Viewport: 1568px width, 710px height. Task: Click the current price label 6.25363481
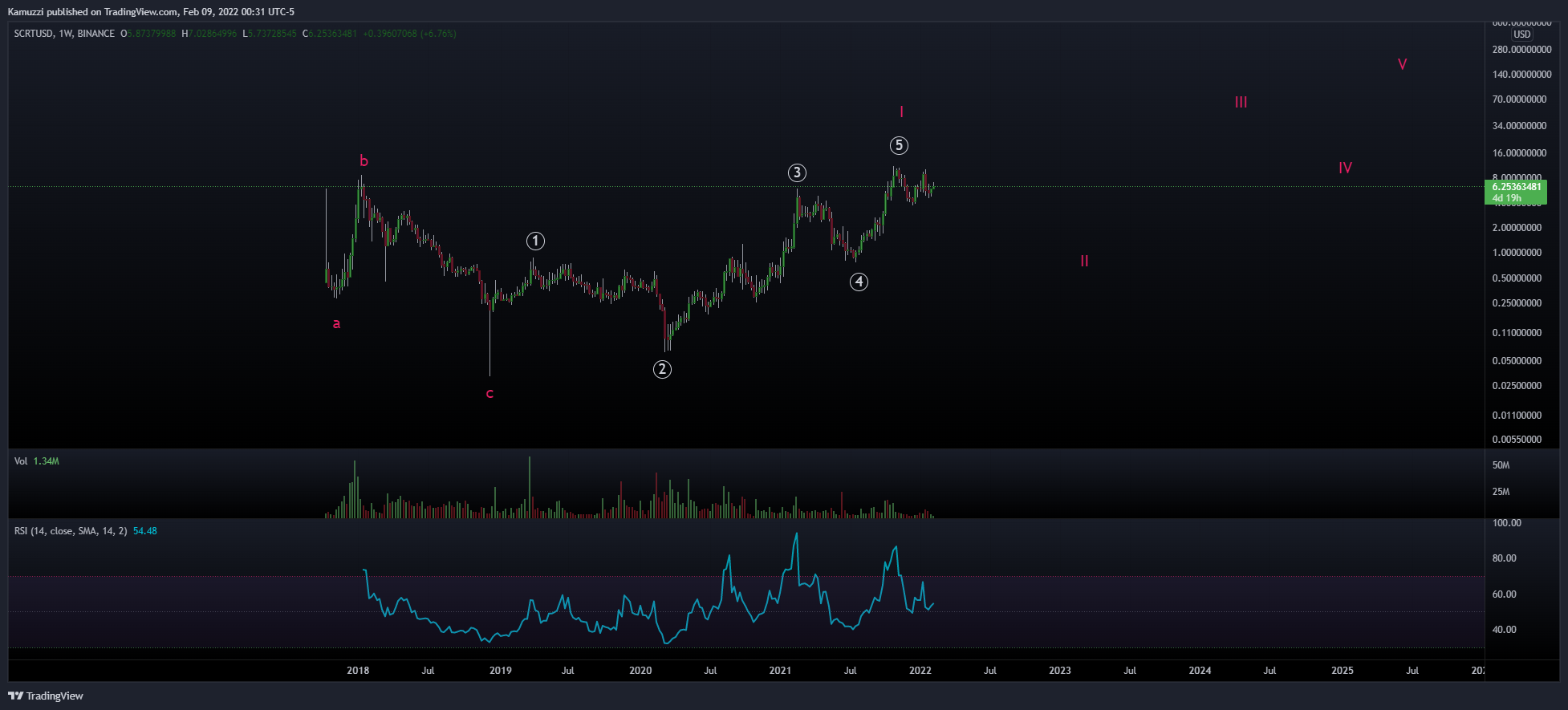pyautogui.click(x=1517, y=187)
